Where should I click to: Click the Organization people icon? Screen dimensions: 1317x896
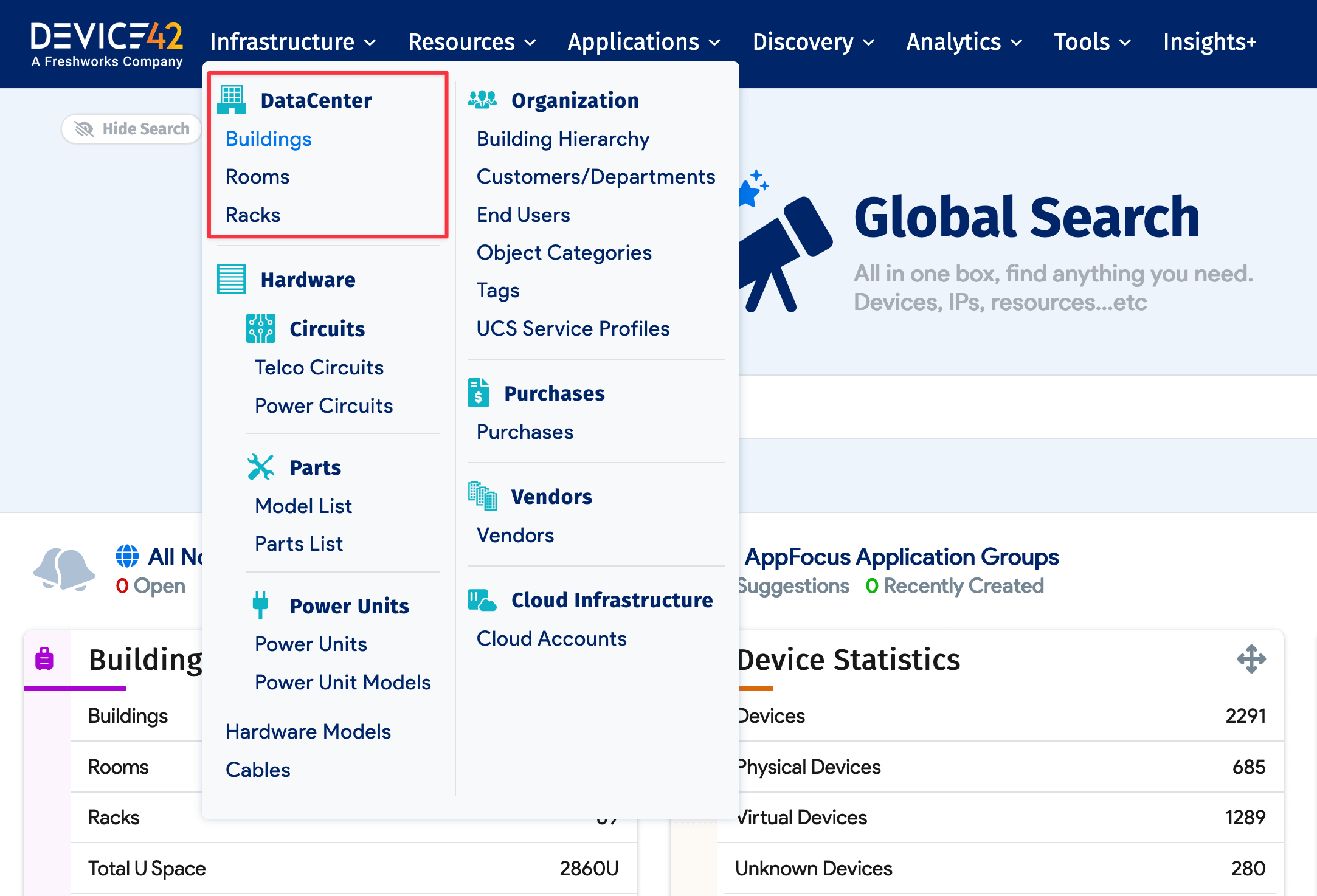(x=482, y=100)
